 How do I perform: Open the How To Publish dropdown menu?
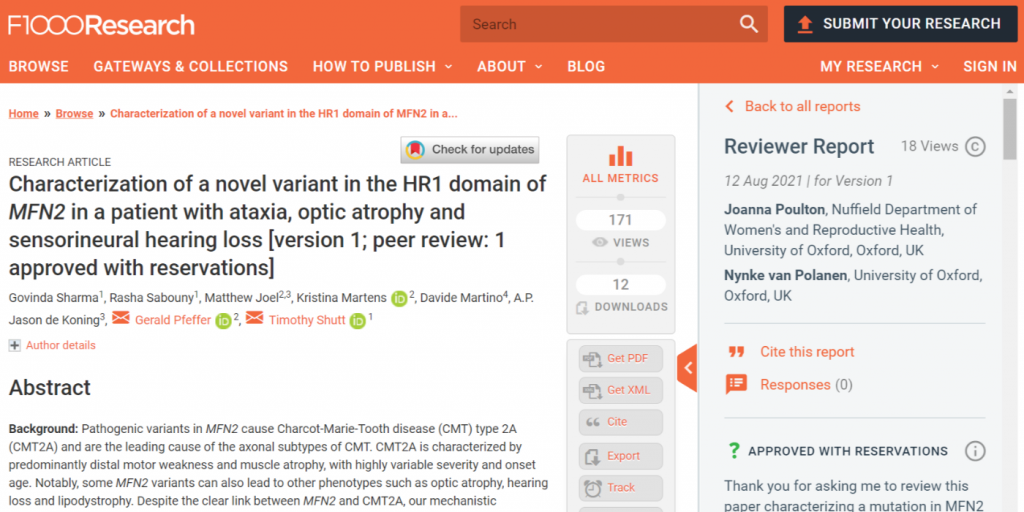click(x=382, y=66)
